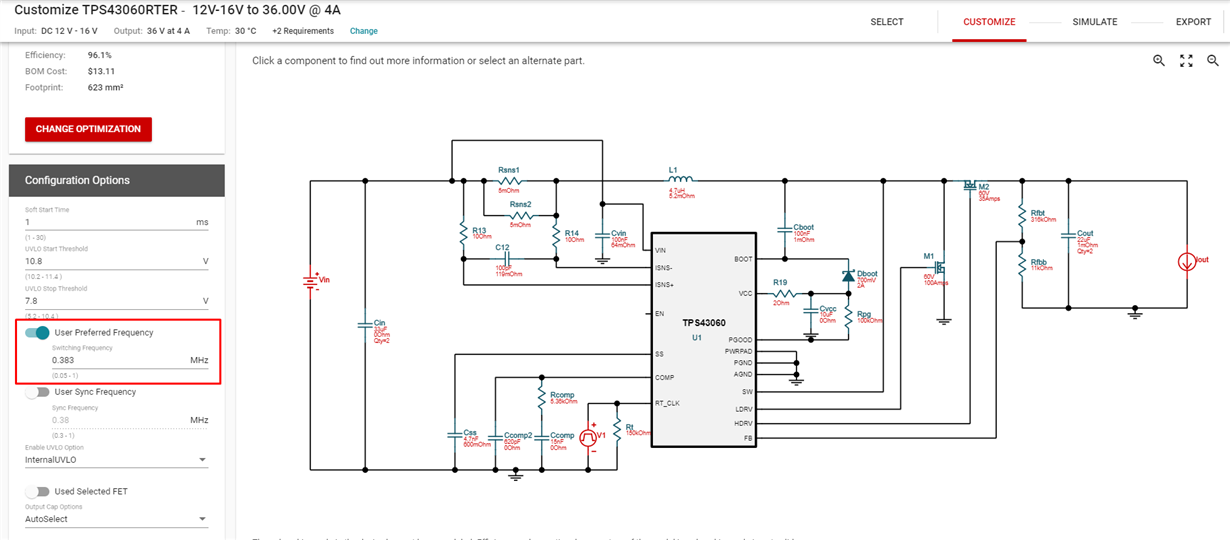Switch to the SIMULATE step

point(1095,22)
